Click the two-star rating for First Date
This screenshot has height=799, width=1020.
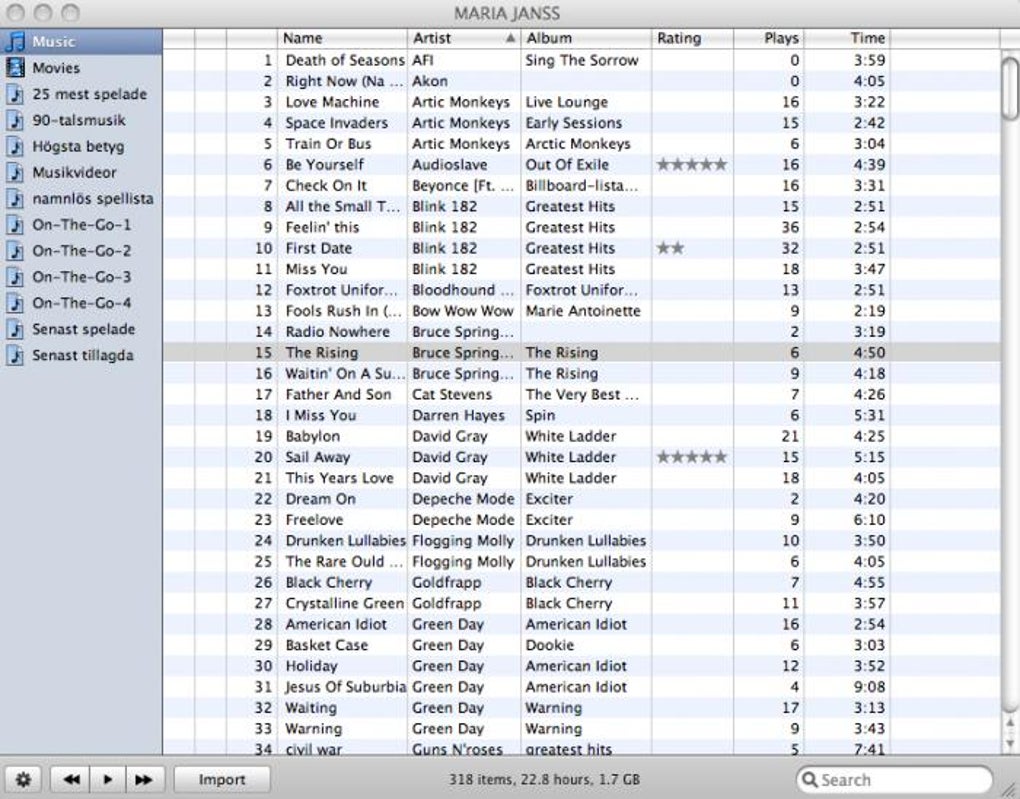[x=670, y=248]
